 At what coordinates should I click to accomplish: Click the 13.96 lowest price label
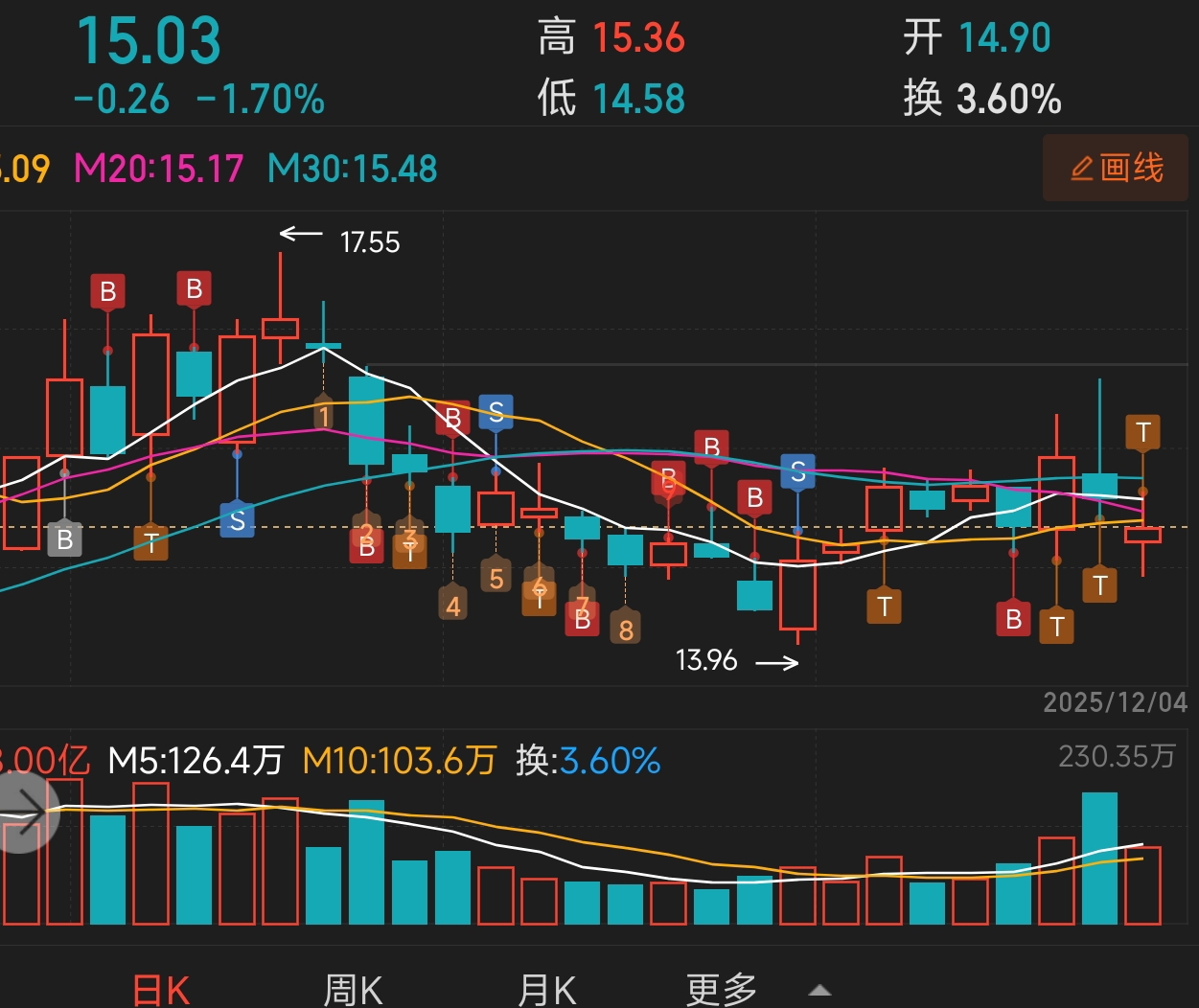click(706, 660)
